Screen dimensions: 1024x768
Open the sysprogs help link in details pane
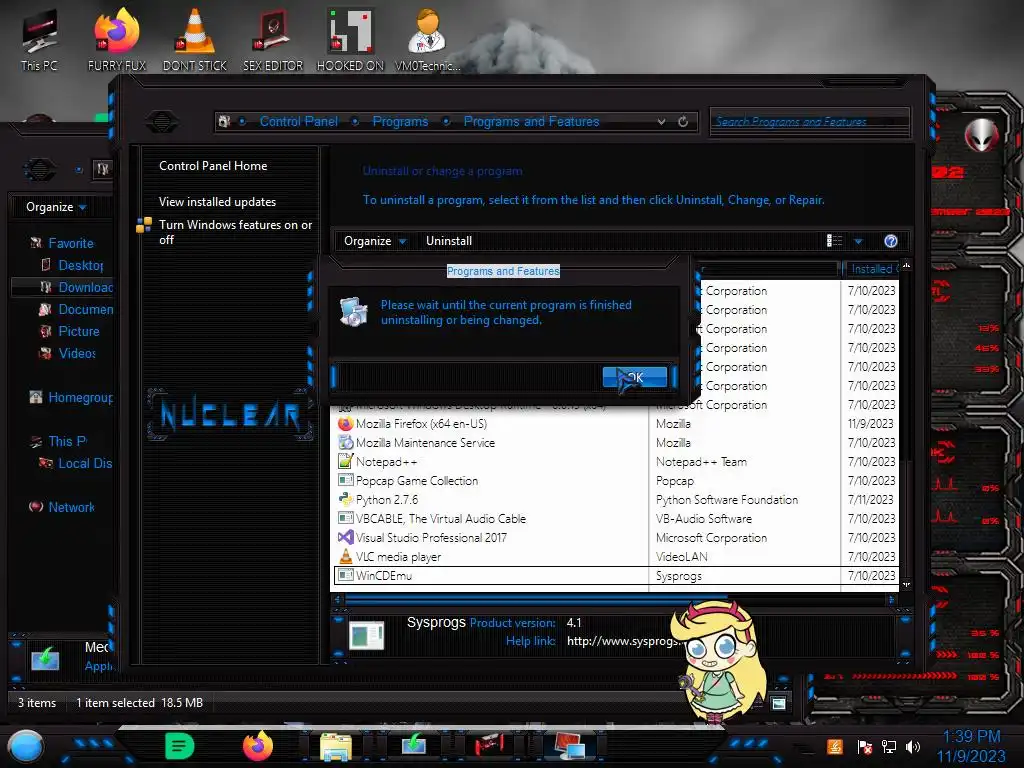pos(622,641)
